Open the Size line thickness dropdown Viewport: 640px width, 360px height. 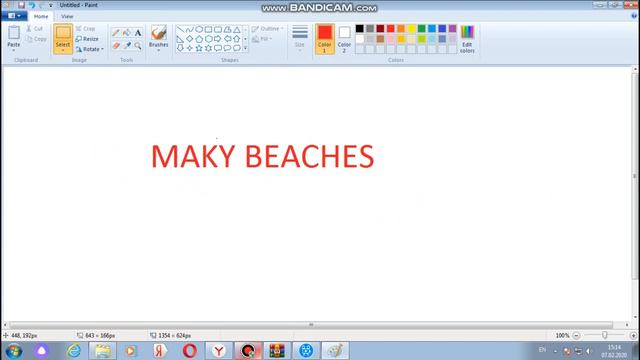(300, 39)
